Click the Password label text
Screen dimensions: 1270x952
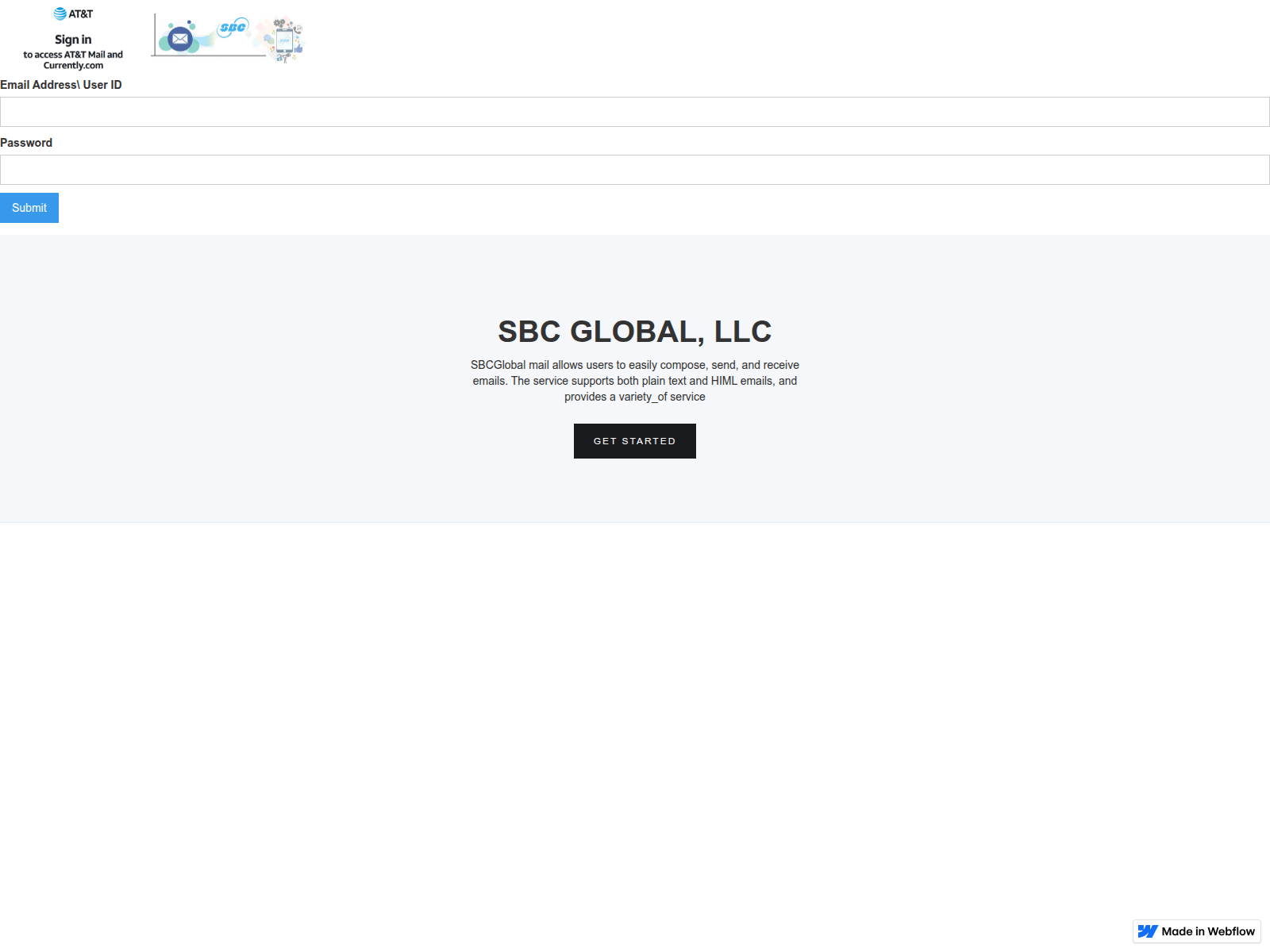point(26,143)
